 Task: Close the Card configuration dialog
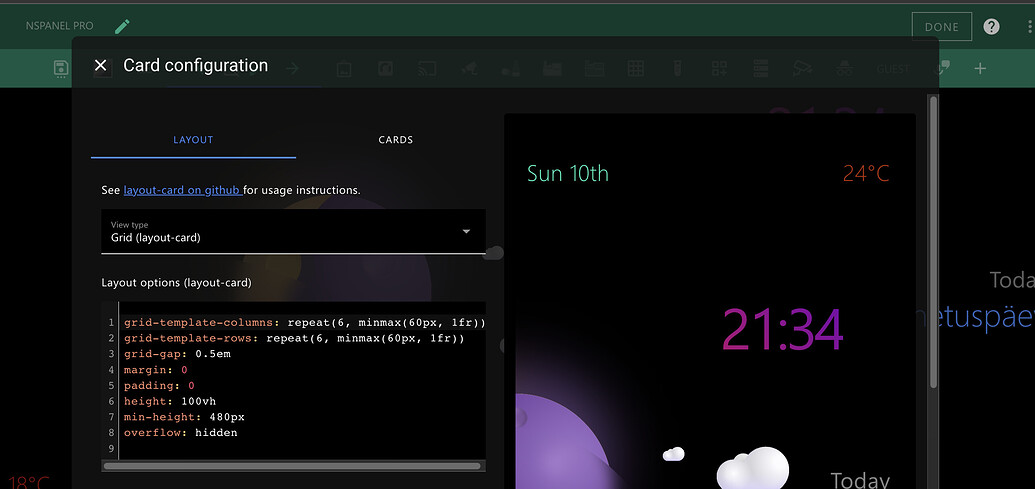point(100,65)
